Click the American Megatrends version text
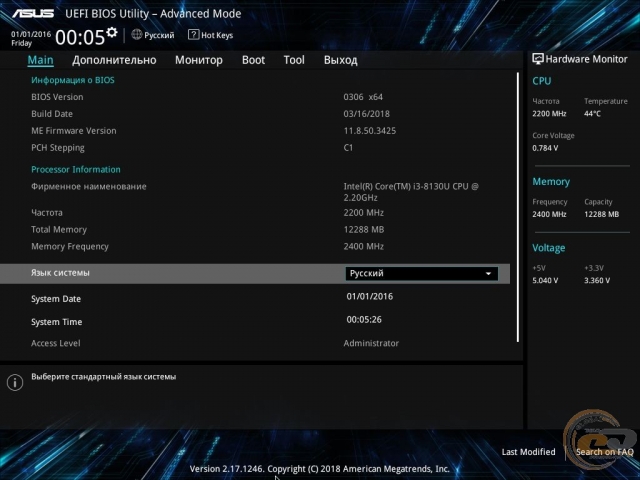The image size is (640, 480). 320,469
